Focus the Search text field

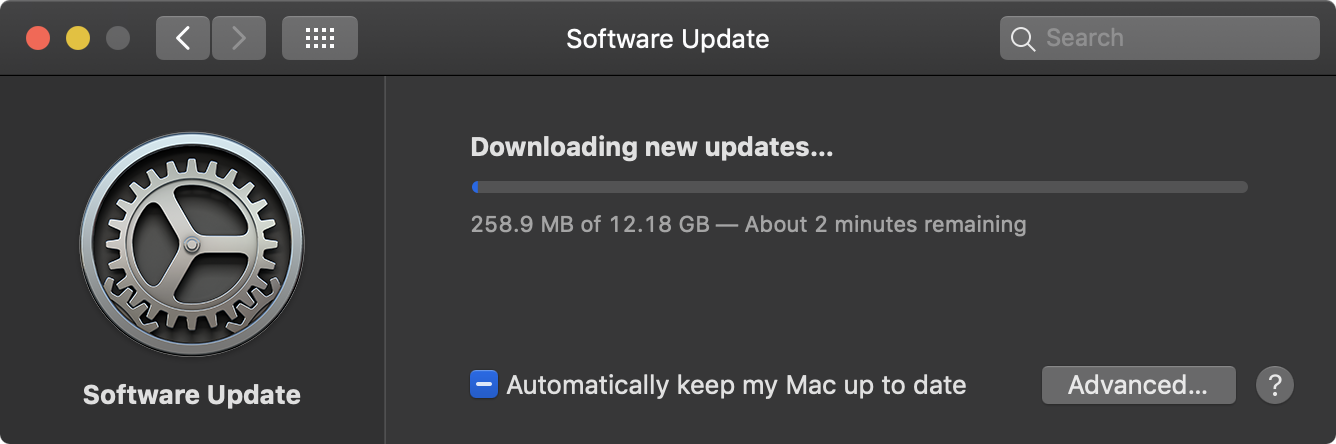click(x=1160, y=39)
